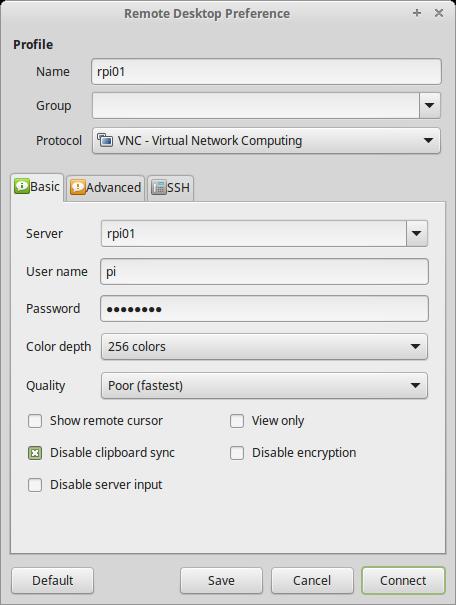Click the Basic tab info icon

(x=22, y=186)
